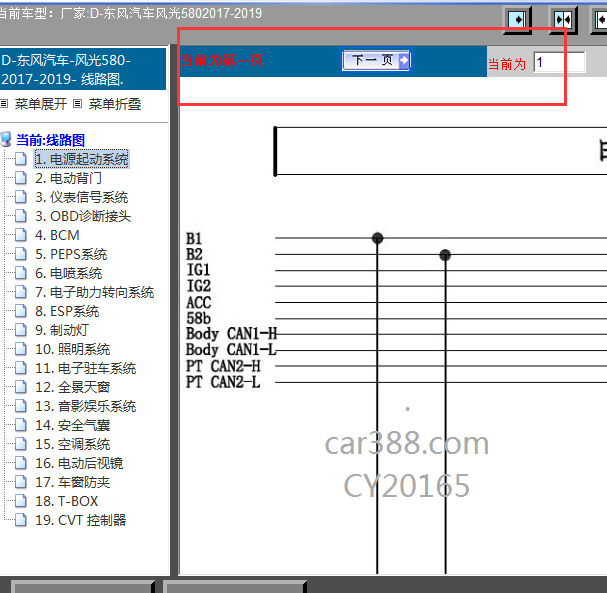Select 11. 电子驻车系统 entry

tap(86, 368)
